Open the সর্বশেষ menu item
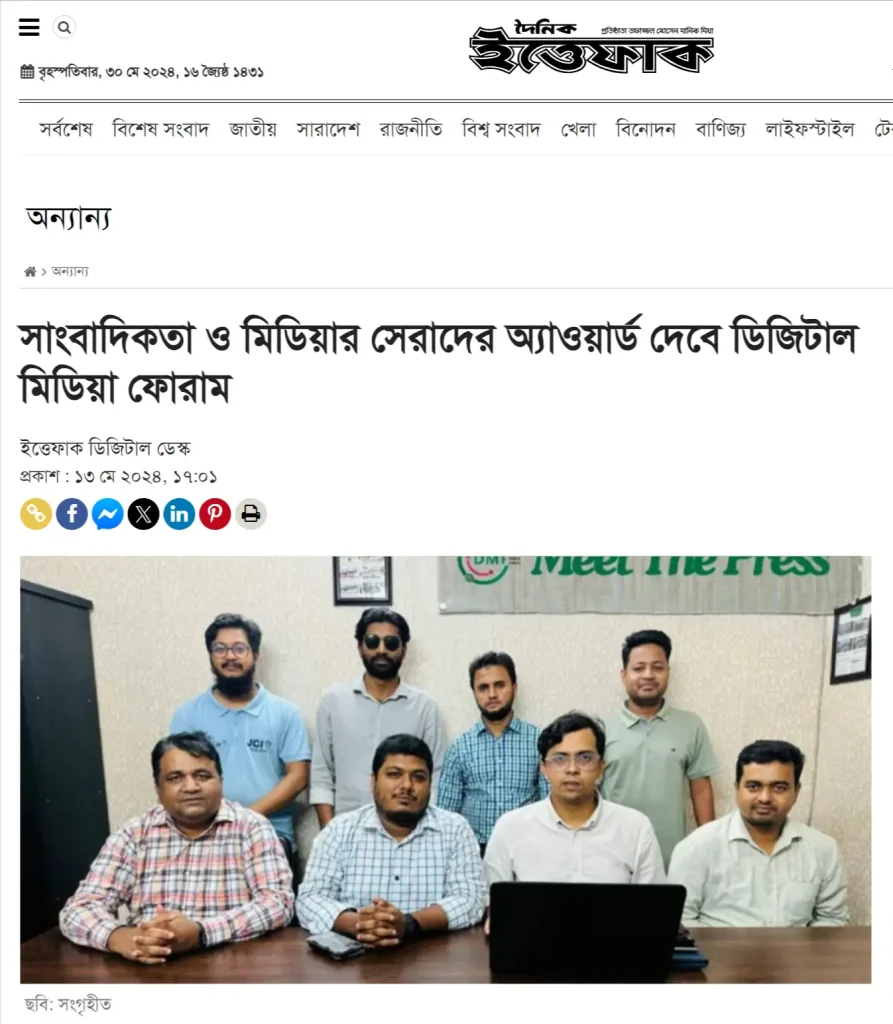Screen dimensions: 893x1024 [66, 129]
